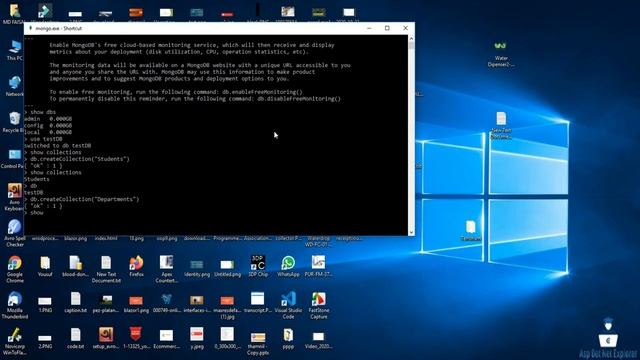Viewport: 640px width, 360px height.
Task: Click db.disableFreeMonitoring() text in console
Action: coord(299,99)
